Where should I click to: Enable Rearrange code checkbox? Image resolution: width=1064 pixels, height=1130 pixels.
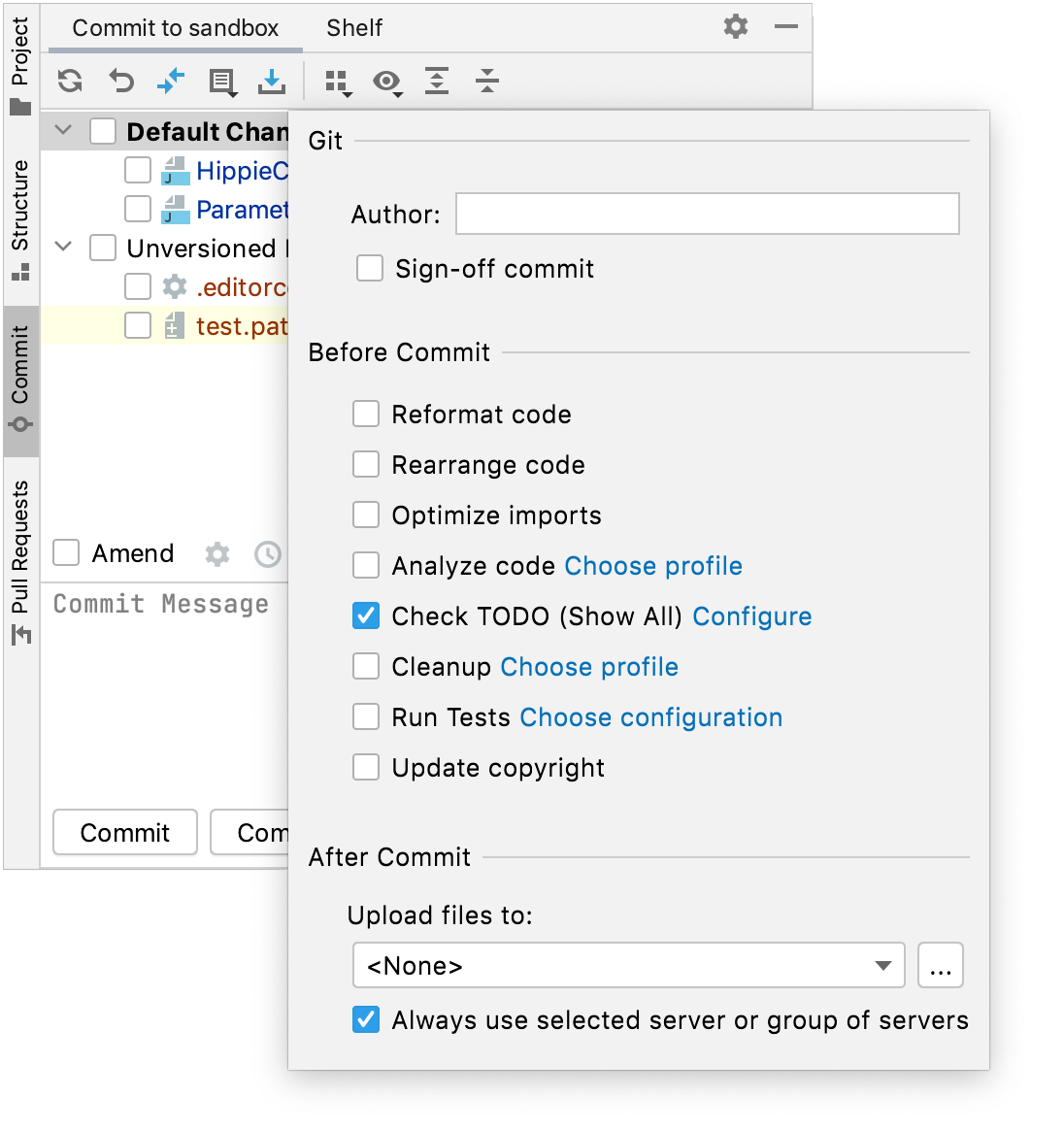pyautogui.click(x=365, y=465)
